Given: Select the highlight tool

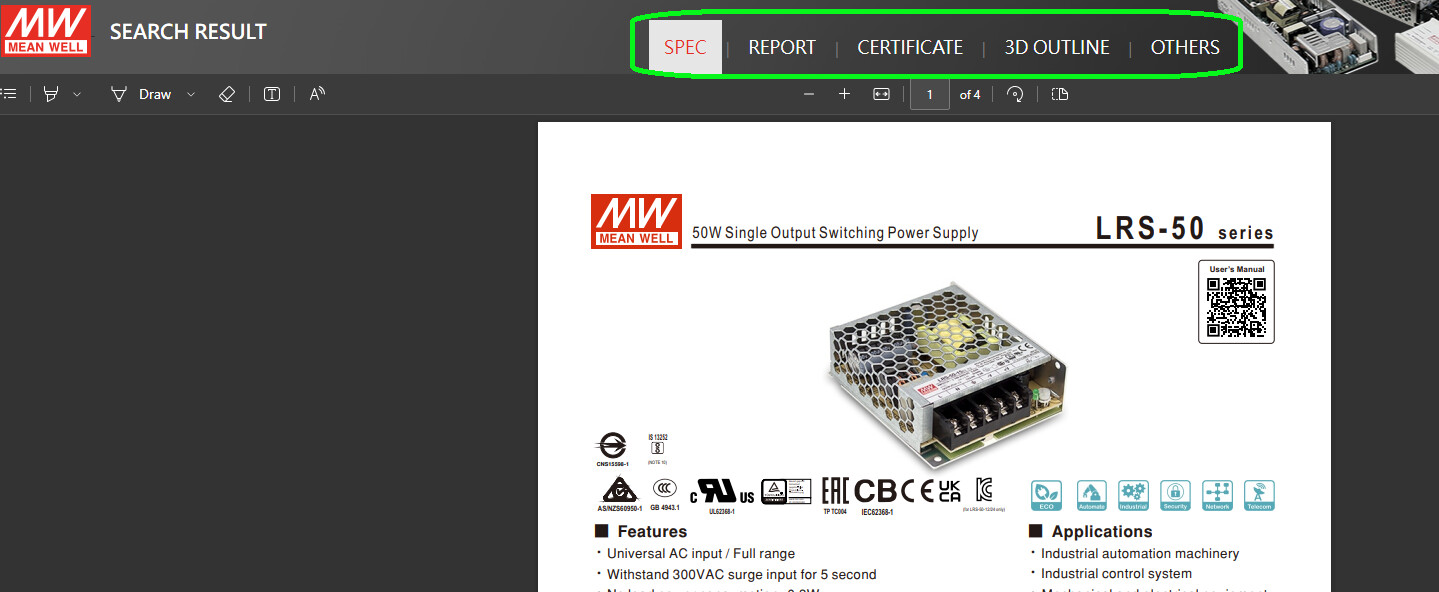Looking at the screenshot, I should pyautogui.click(x=51, y=94).
